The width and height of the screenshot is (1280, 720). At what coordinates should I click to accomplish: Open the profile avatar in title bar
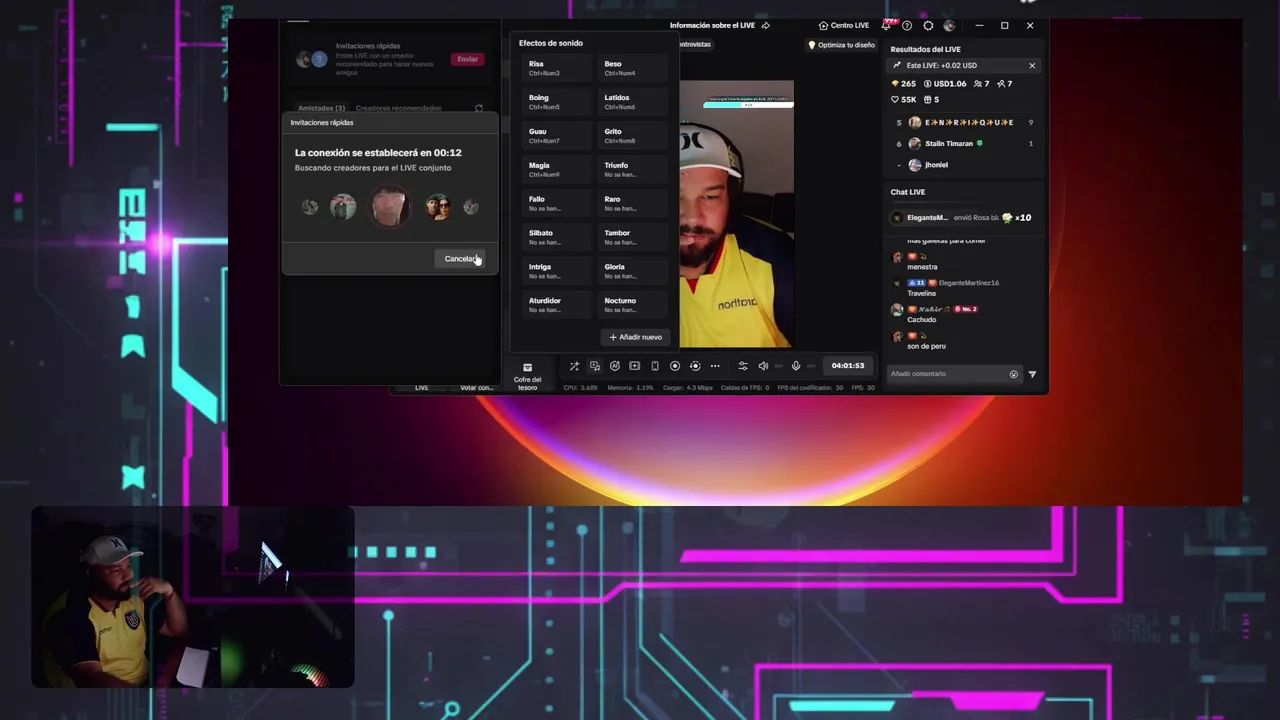click(949, 26)
